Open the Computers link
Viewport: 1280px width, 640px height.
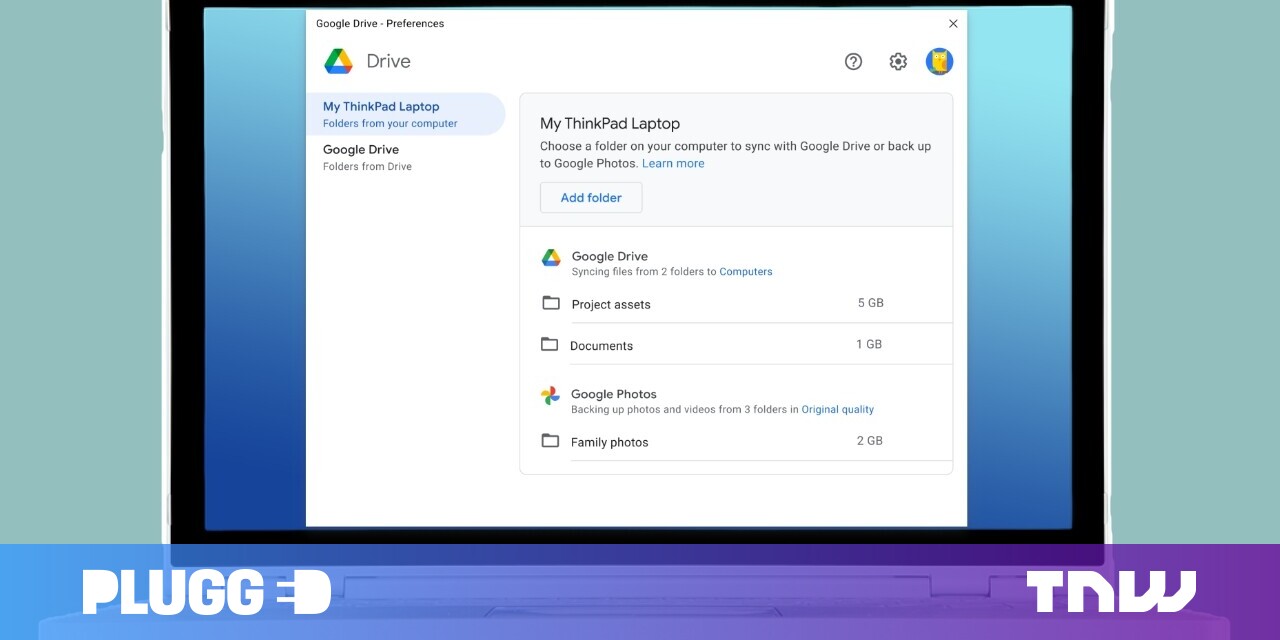(746, 272)
